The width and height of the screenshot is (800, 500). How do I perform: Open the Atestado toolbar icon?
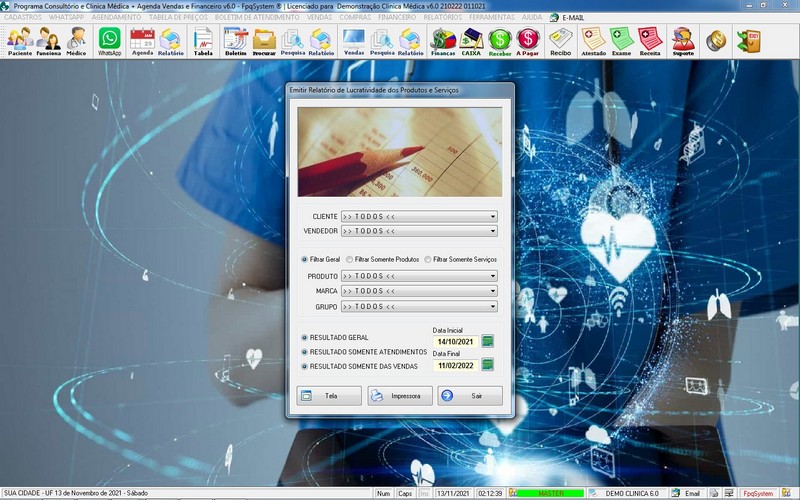(593, 40)
